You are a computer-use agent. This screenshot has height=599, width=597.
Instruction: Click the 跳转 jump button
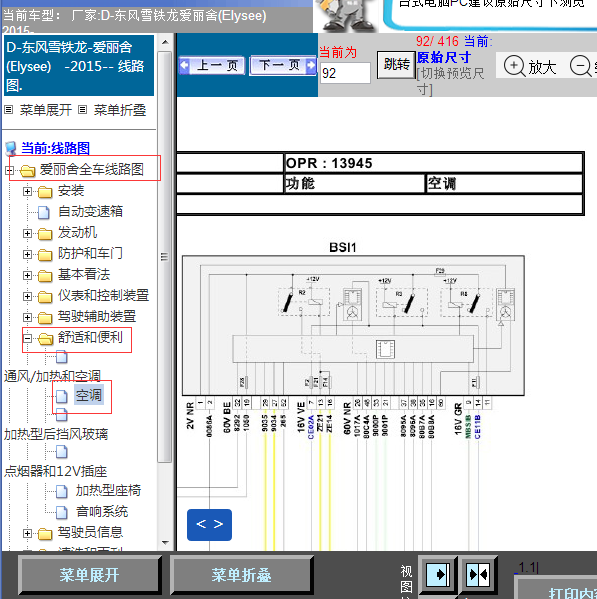[396, 65]
